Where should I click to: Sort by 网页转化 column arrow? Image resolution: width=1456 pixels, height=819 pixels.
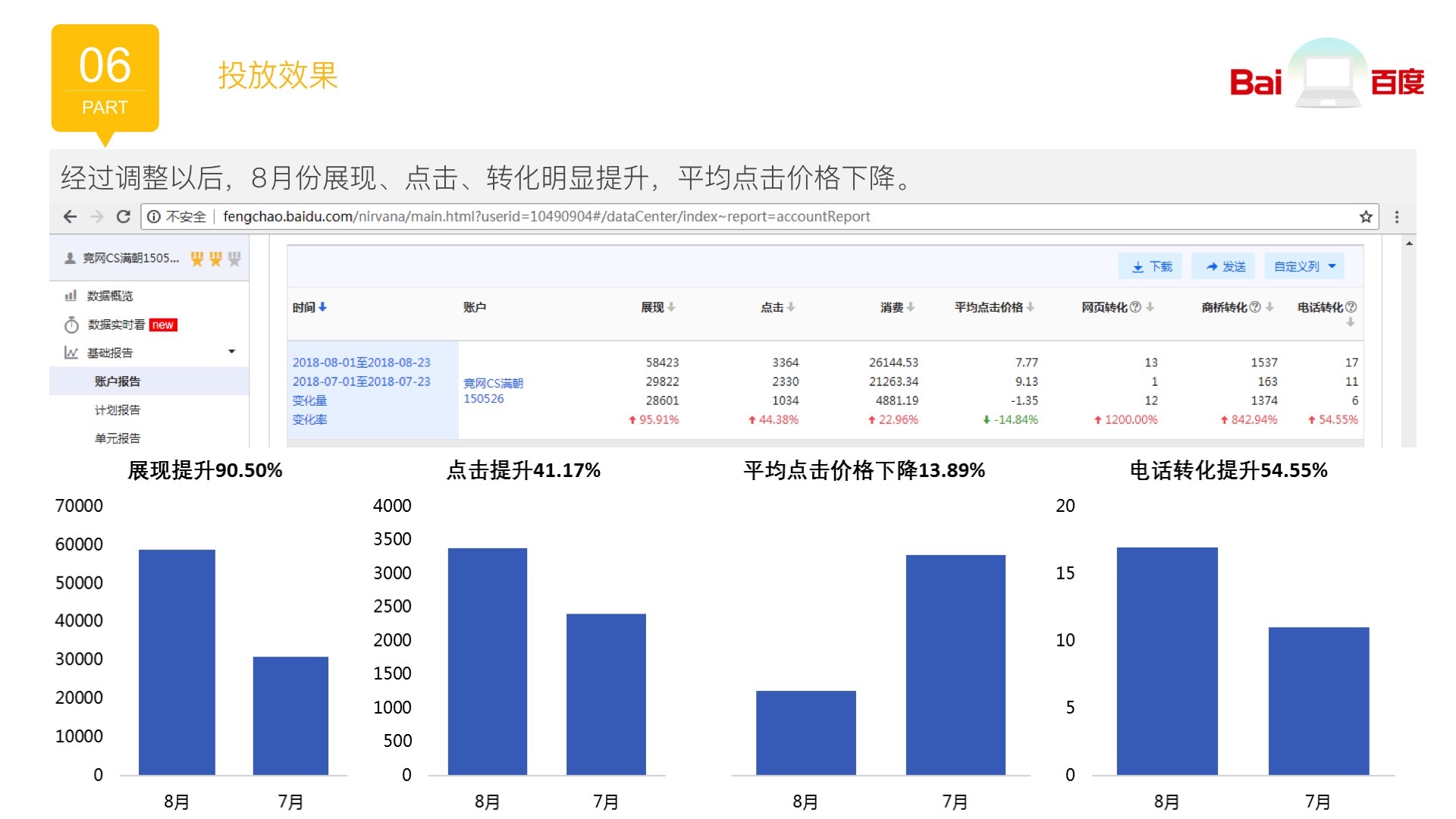[x=1150, y=307]
